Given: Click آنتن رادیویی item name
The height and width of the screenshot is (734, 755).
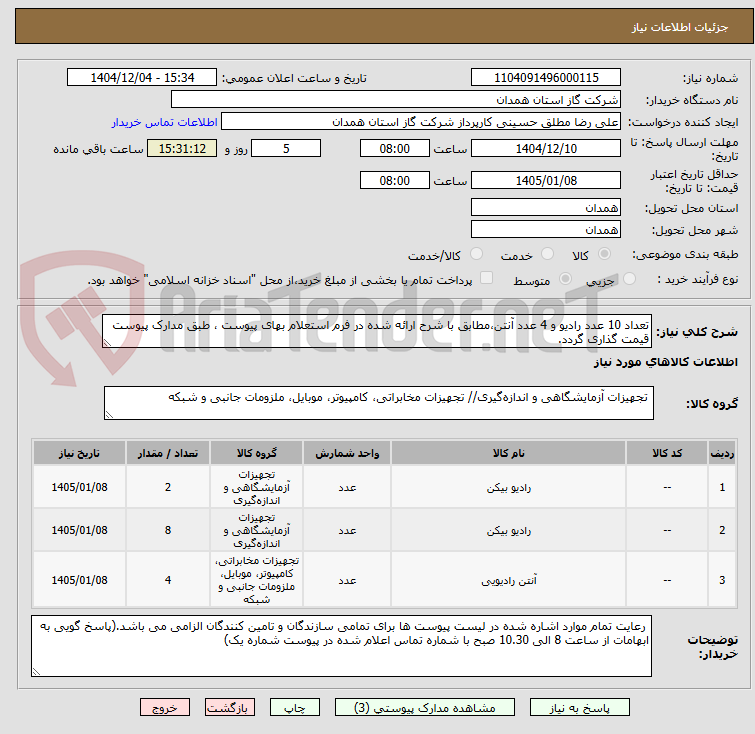Looking at the screenshot, I should click(x=508, y=580).
